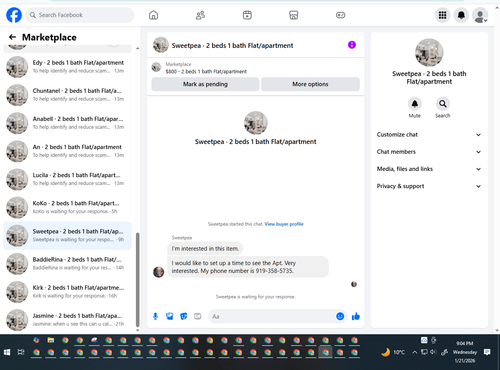
Task: Expand Media, files and links section
Action: (429, 169)
